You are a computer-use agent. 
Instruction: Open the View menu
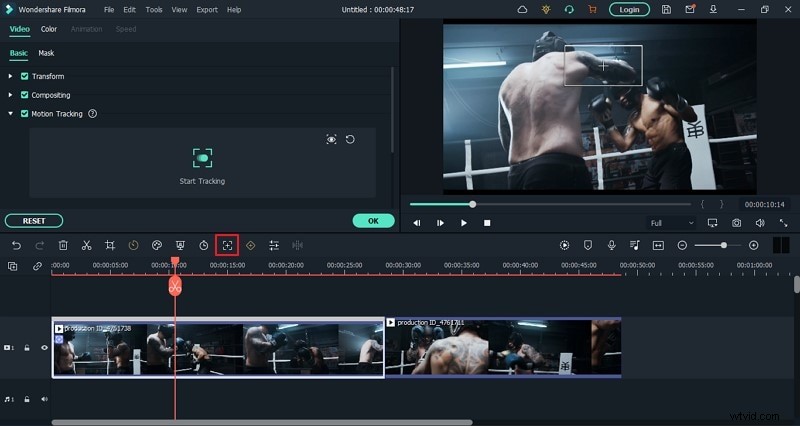179,10
